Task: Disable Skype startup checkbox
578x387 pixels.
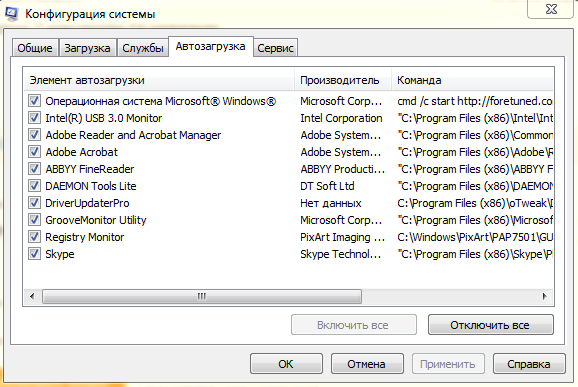Action: [34, 254]
